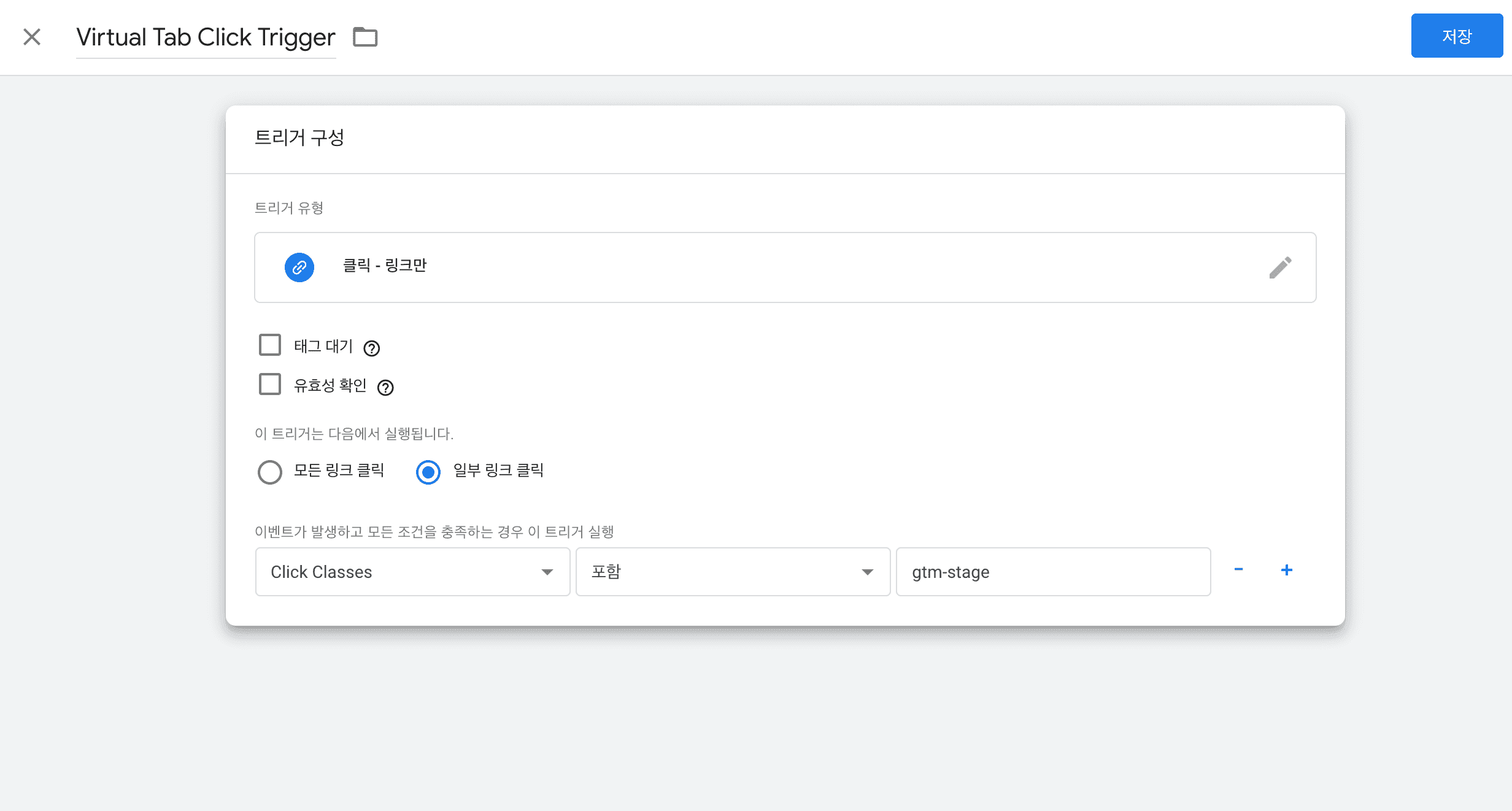Select the 모든 링크 클릭 radio button

270,472
